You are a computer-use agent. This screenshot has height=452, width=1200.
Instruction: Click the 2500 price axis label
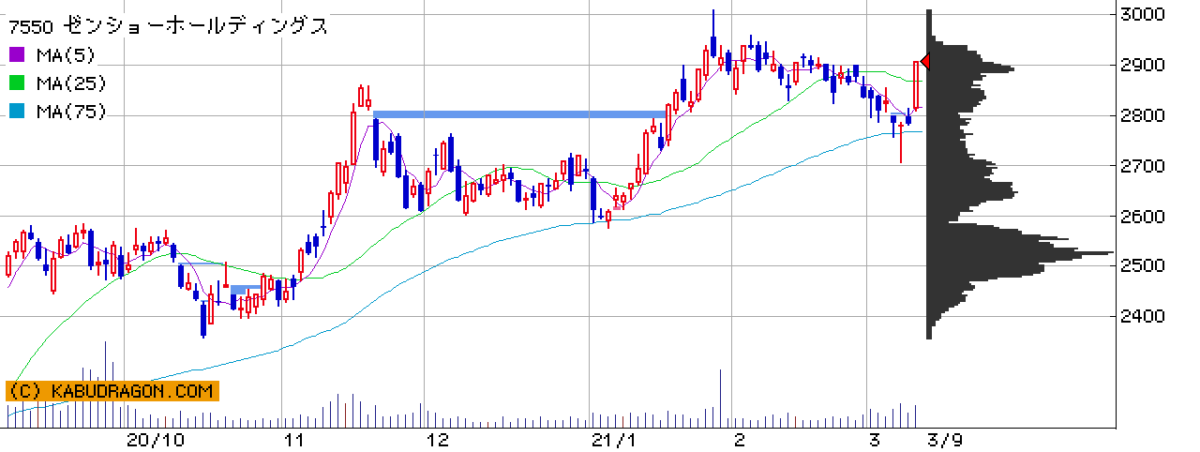coord(1142,266)
